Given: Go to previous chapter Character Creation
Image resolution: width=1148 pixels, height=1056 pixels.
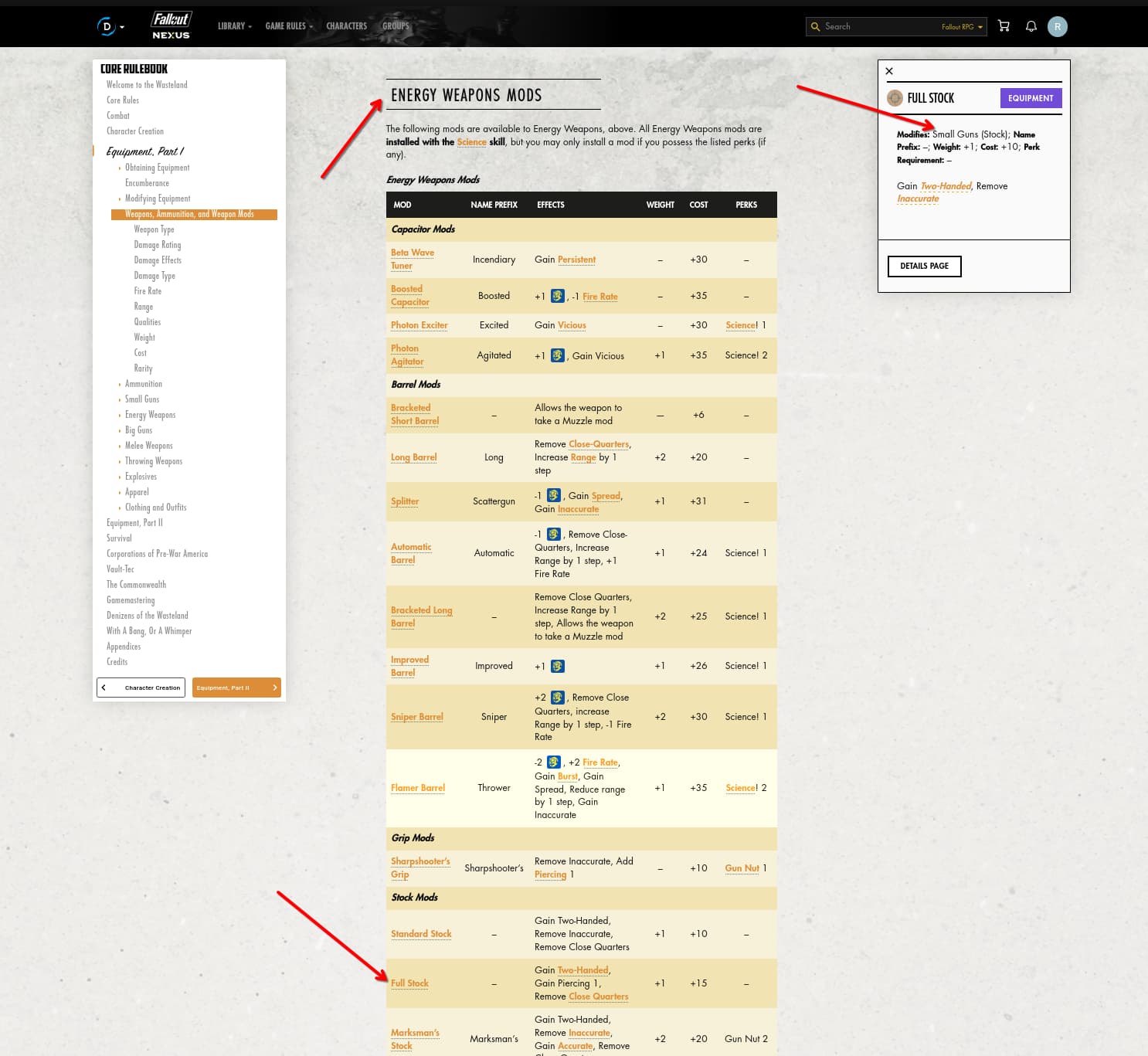Looking at the screenshot, I should pos(141,688).
